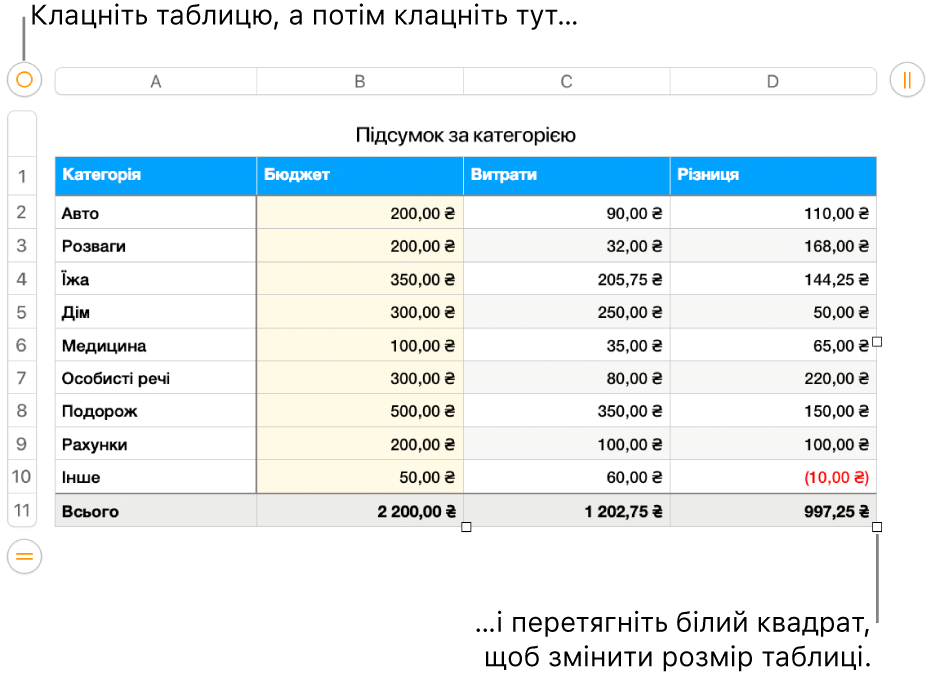Click the table select handle circle icon
Viewport: 931px width, 678px height.
[24, 80]
